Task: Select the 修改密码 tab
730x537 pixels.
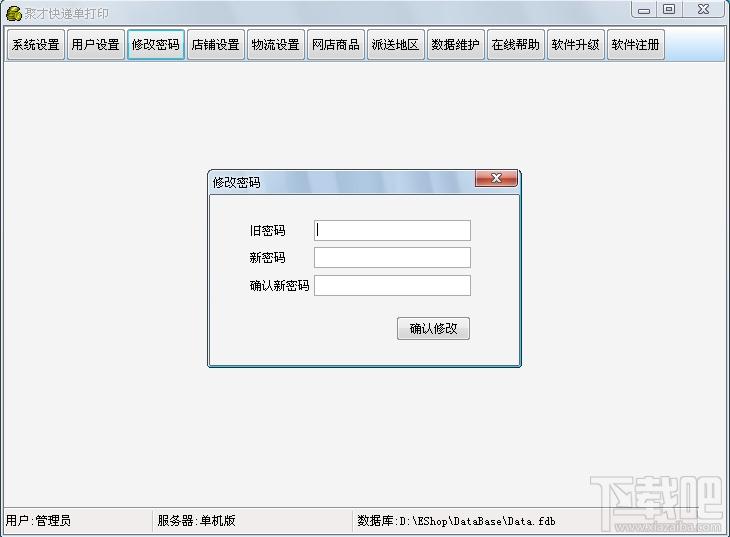Action: pos(156,45)
